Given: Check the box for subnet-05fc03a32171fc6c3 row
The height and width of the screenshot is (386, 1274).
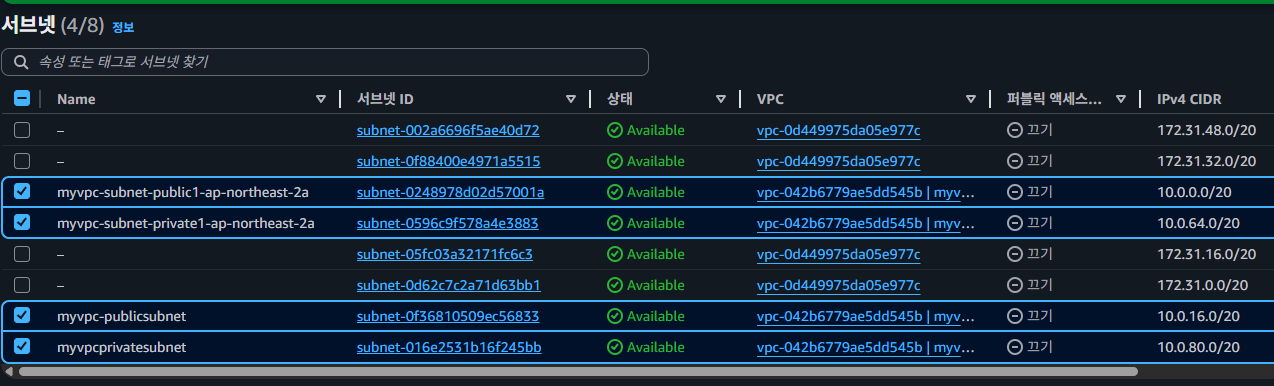Looking at the screenshot, I should tap(22, 254).
